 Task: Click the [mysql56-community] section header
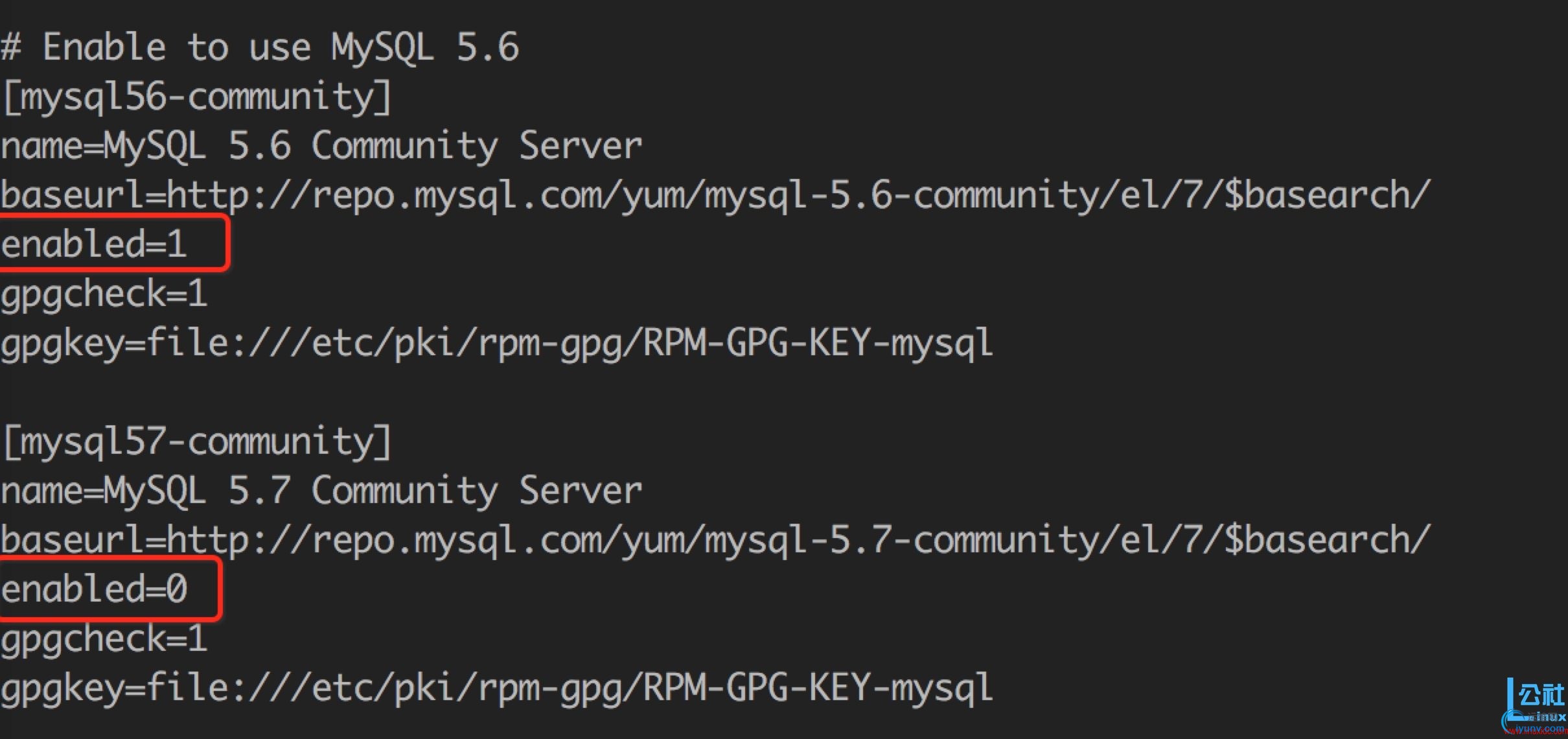[197, 97]
